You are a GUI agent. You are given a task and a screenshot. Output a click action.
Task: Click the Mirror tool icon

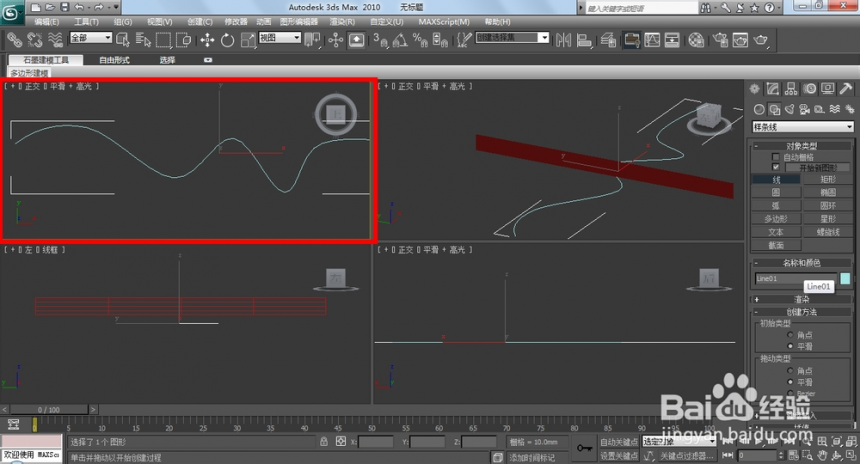[563, 40]
